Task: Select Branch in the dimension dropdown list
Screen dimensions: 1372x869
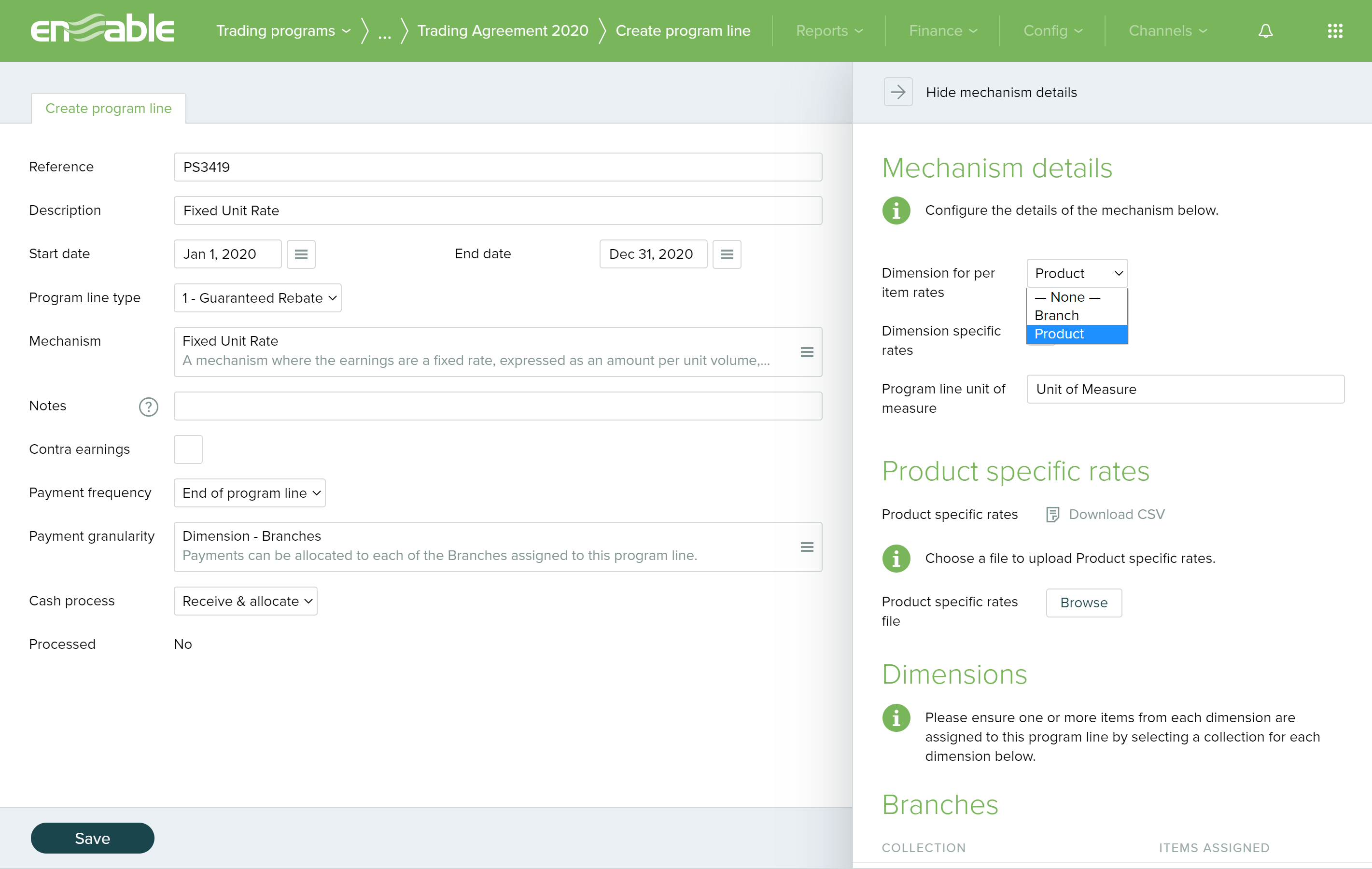Action: 1057,315
